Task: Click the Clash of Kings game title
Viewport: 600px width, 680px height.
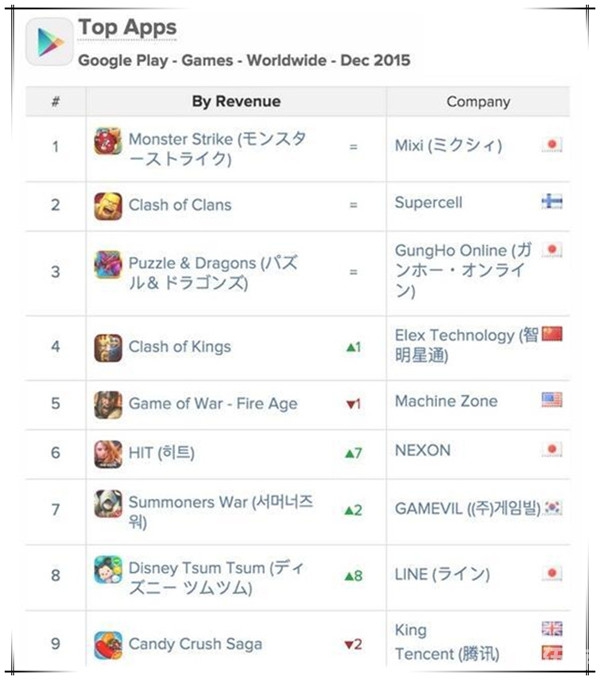Action: 180,347
